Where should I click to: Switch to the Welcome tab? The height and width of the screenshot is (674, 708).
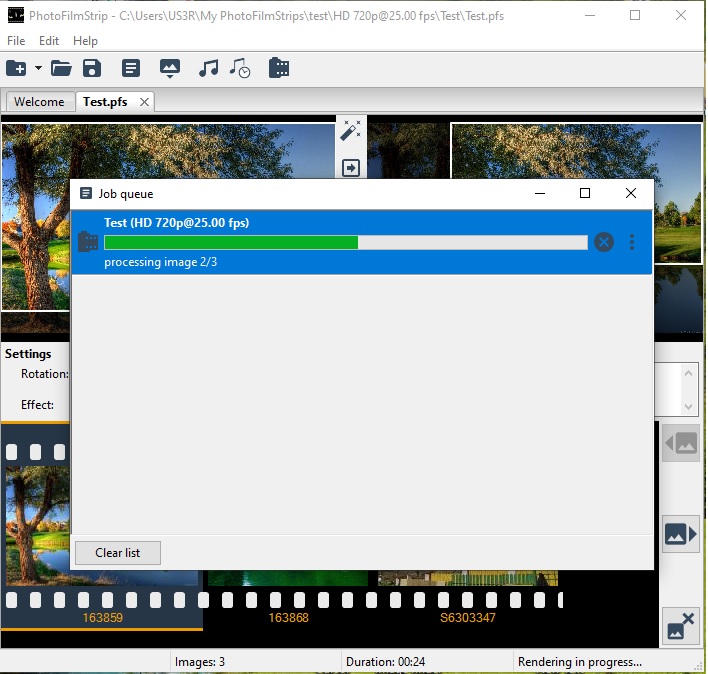[x=39, y=102]
